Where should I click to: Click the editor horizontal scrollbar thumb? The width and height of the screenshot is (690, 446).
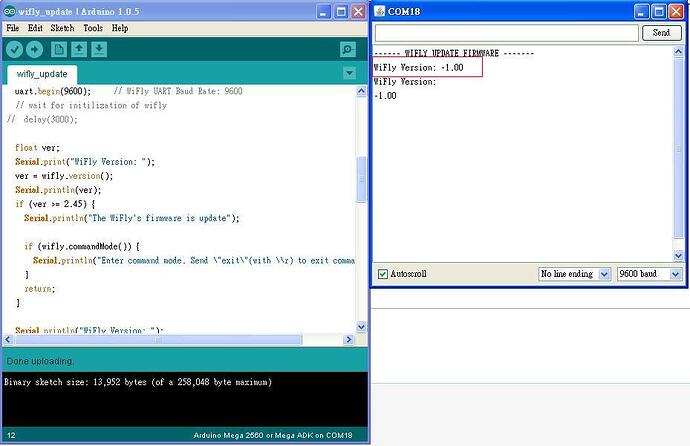pos(158,340)
